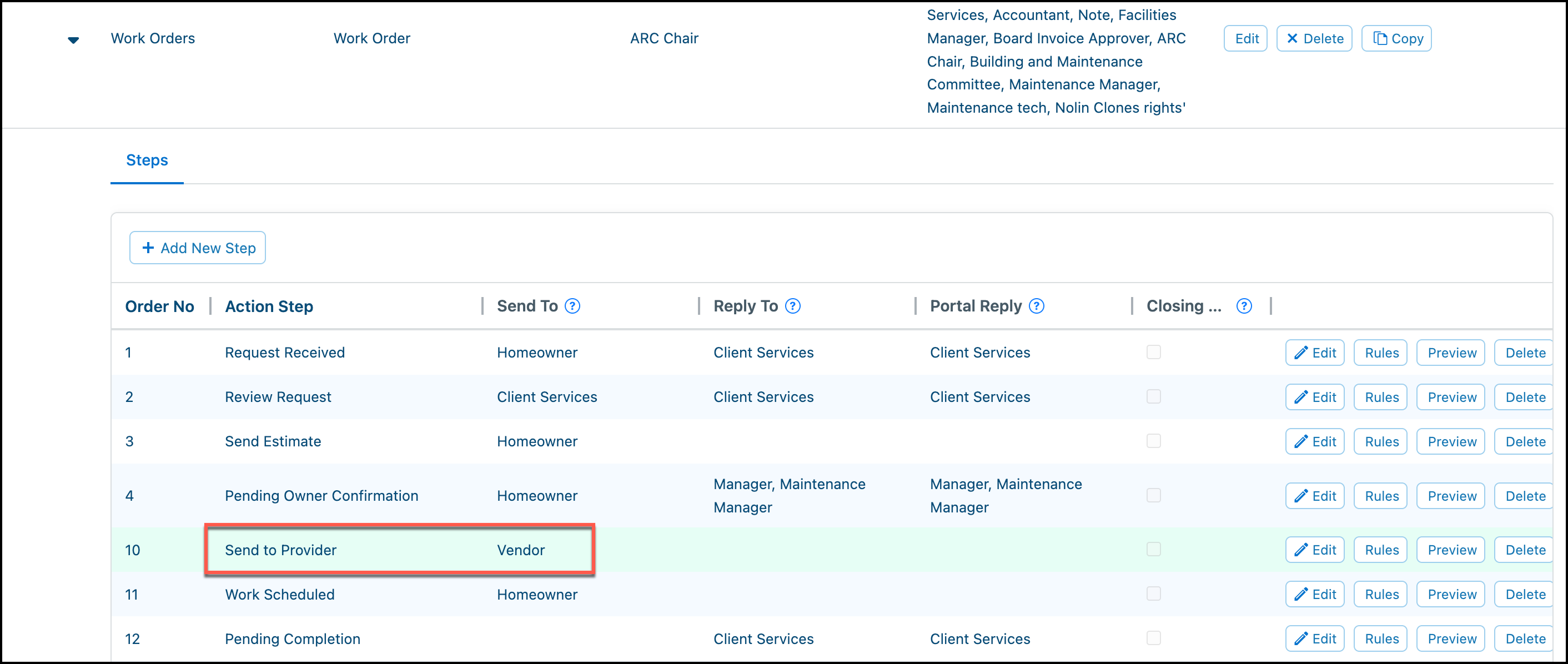Preview the Pending Owner Confirmation step
1568x664 pixels.
1451,495
